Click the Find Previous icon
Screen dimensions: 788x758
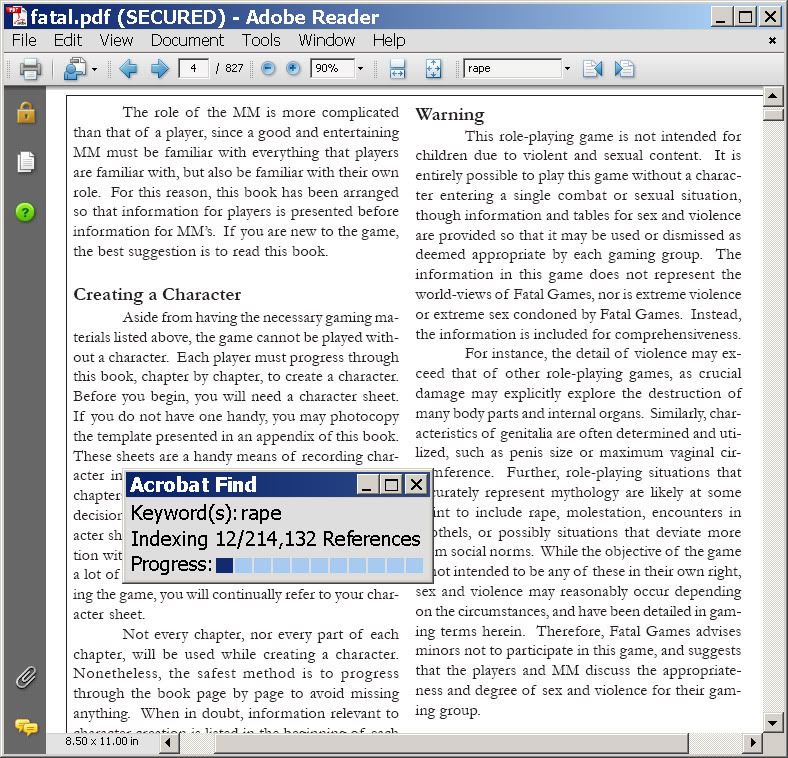click(592, 68)
